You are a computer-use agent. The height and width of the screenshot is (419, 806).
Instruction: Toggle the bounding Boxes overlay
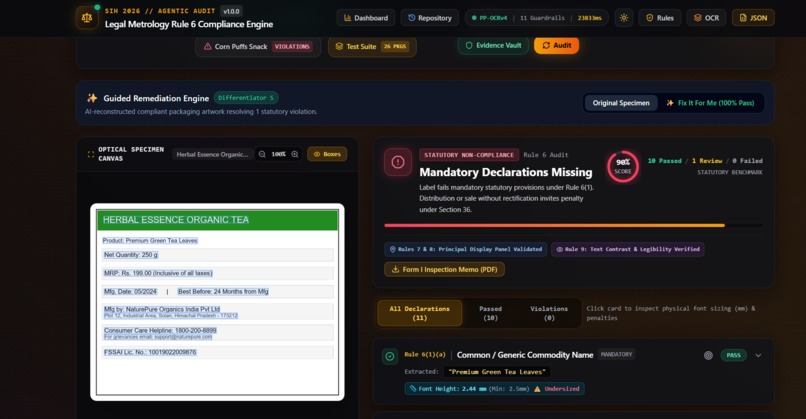[327, 154]
